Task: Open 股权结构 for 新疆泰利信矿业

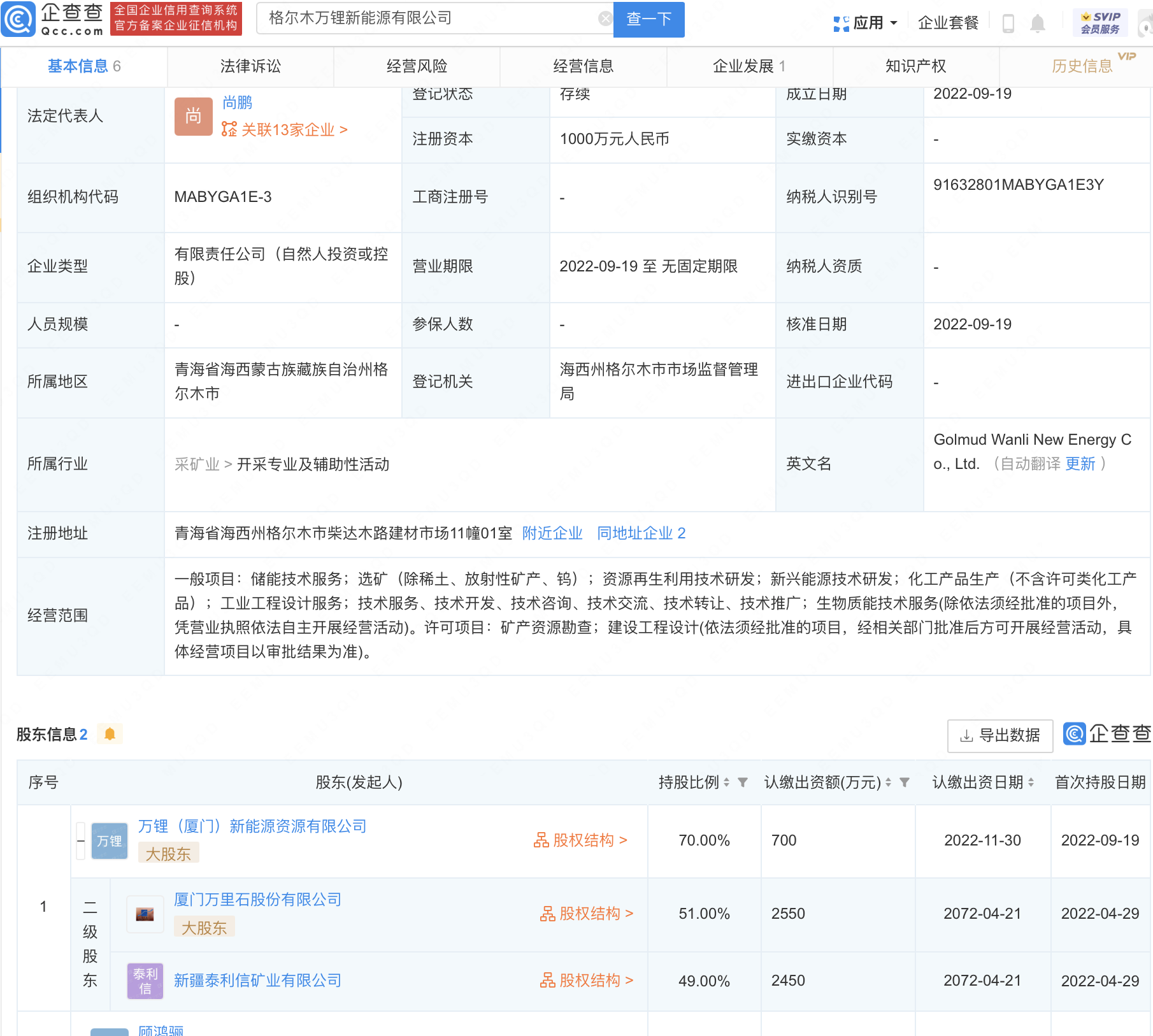Action: 587,981
